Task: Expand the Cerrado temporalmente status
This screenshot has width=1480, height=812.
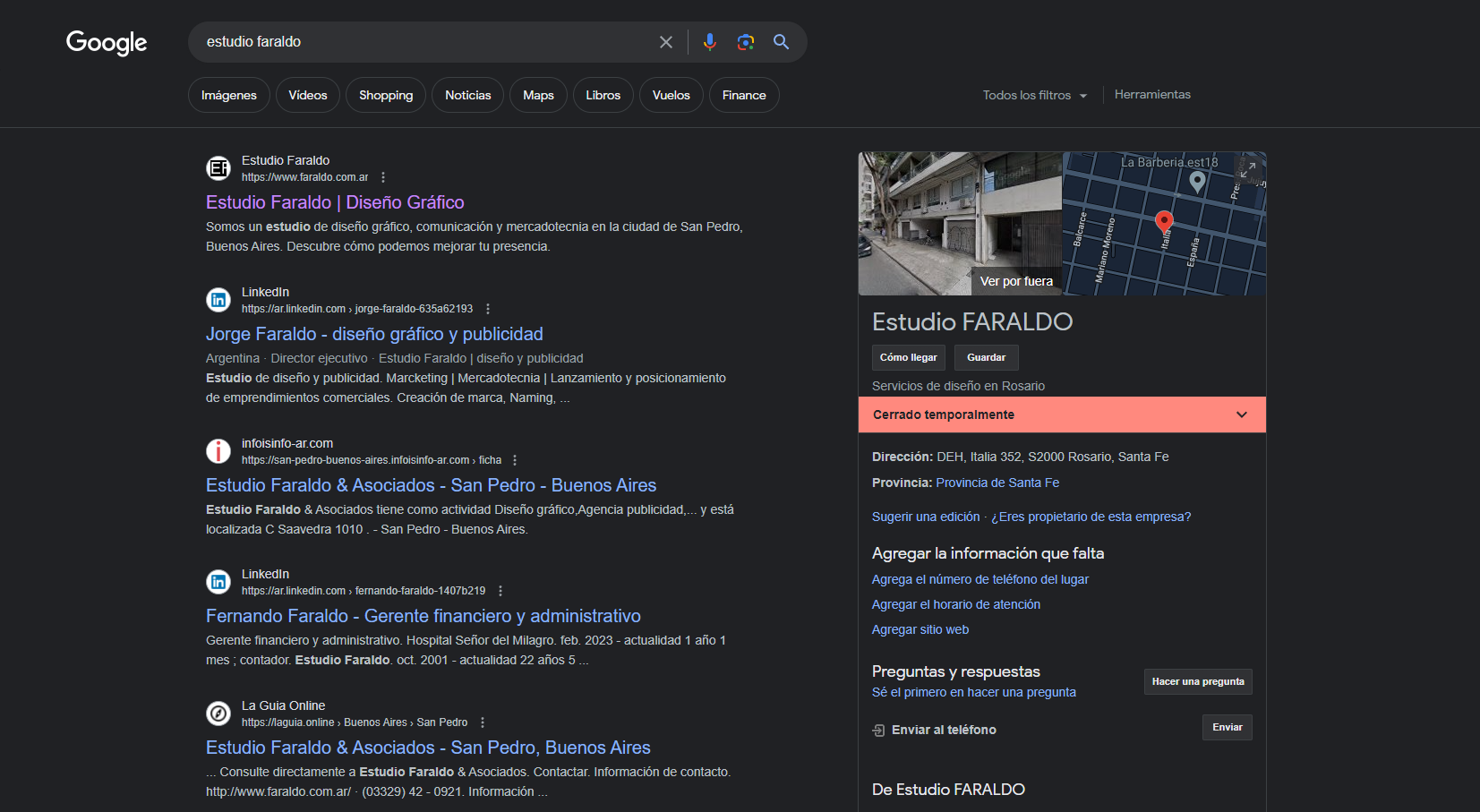Action: click(1241, 415)
